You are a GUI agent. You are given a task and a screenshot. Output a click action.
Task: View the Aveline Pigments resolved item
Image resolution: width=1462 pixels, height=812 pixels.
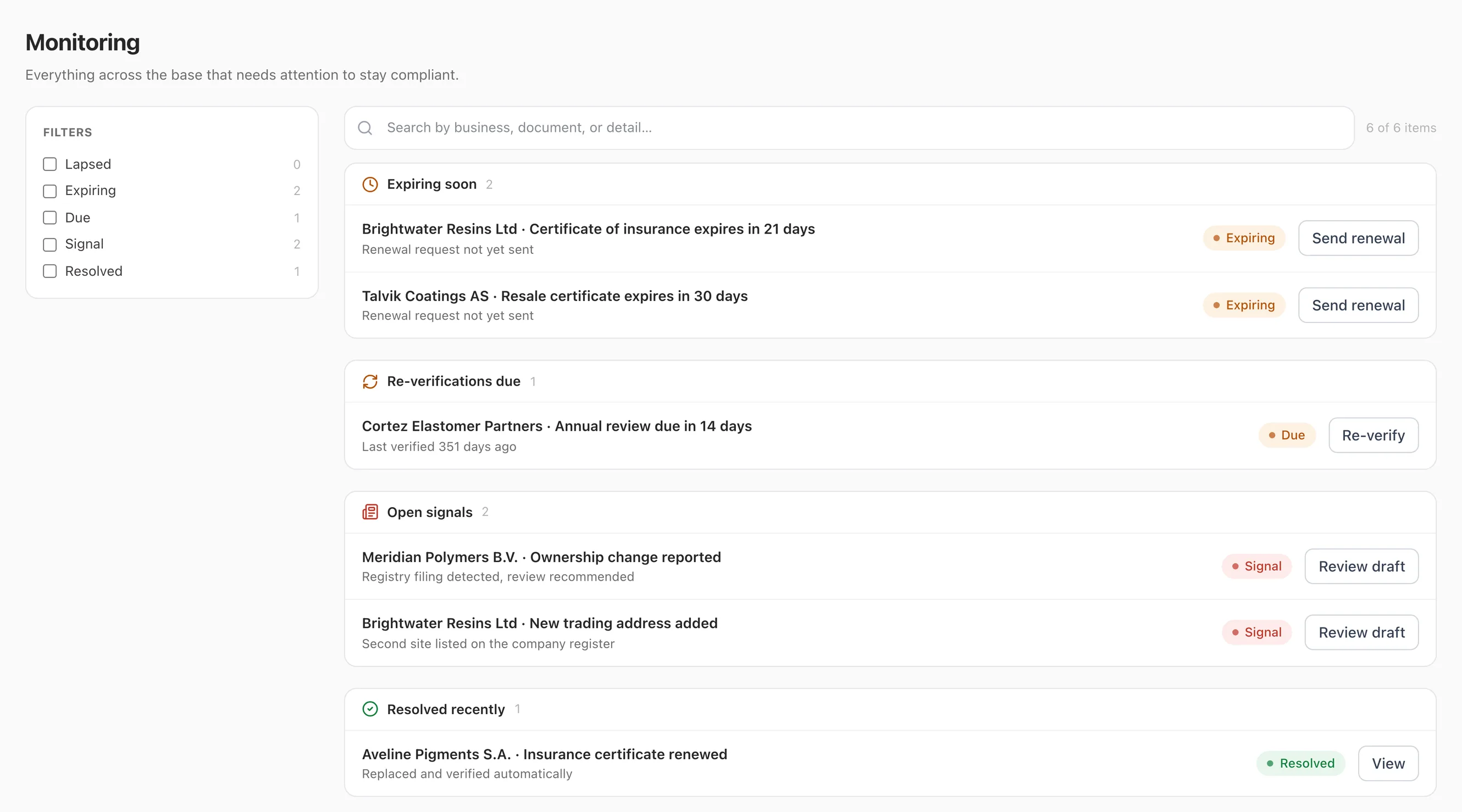pyautogui.click(x=1388, y=763)
